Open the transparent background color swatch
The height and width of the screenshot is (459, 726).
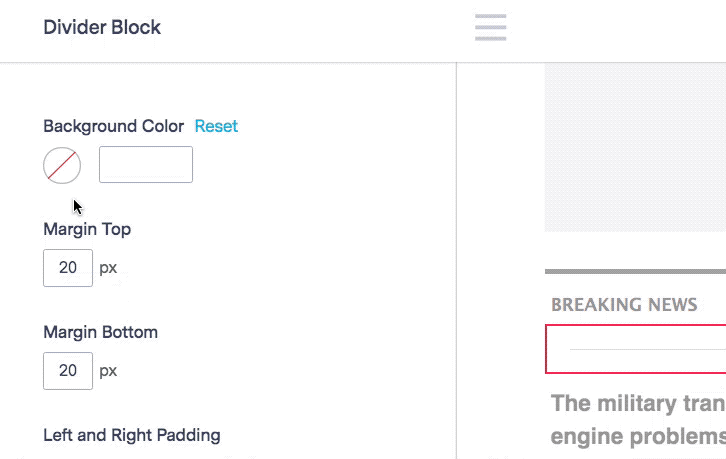coord(62,165)
